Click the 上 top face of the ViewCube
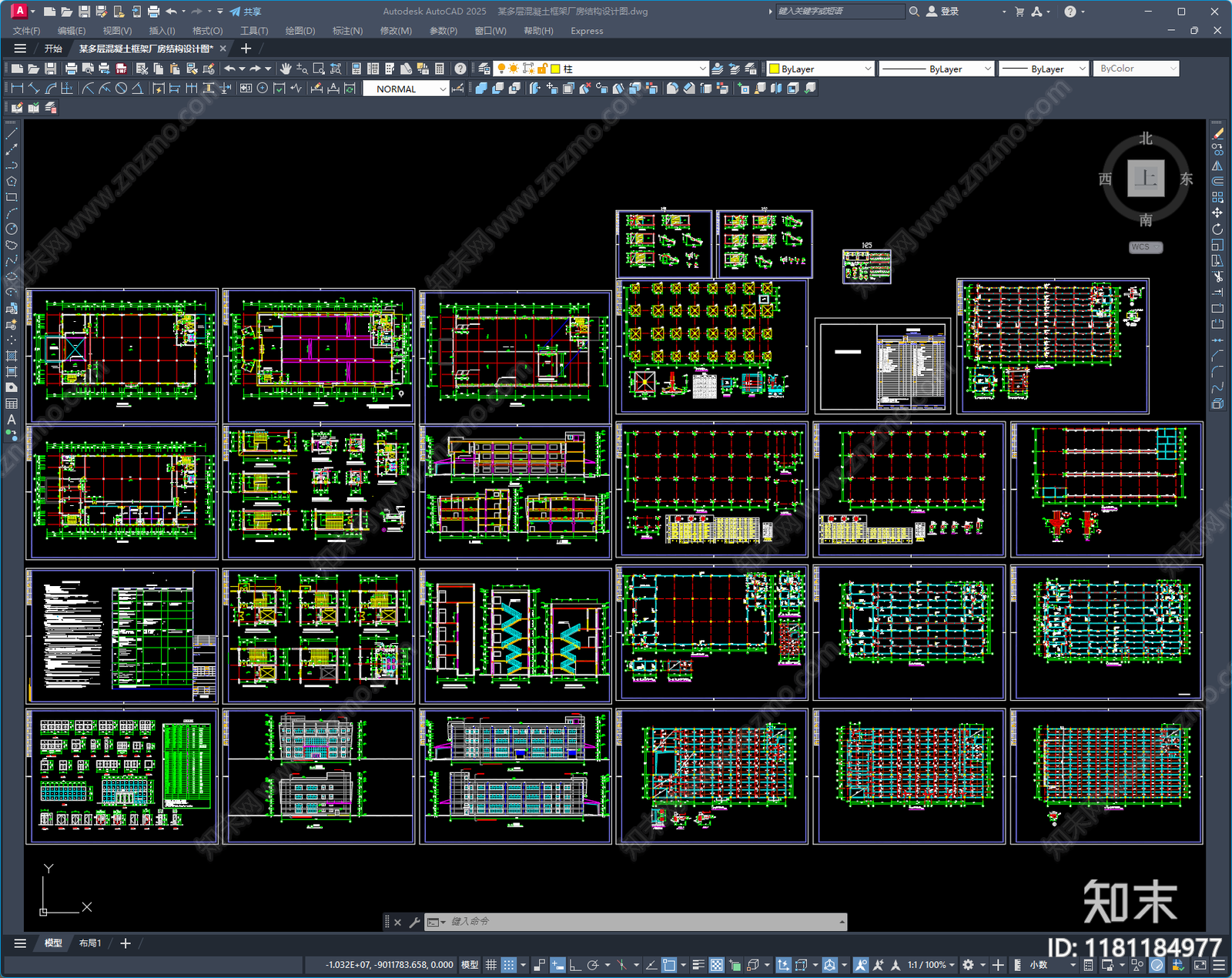Image resolution: width=1232 pixels, height=978 pixels. pos(1146,179)
